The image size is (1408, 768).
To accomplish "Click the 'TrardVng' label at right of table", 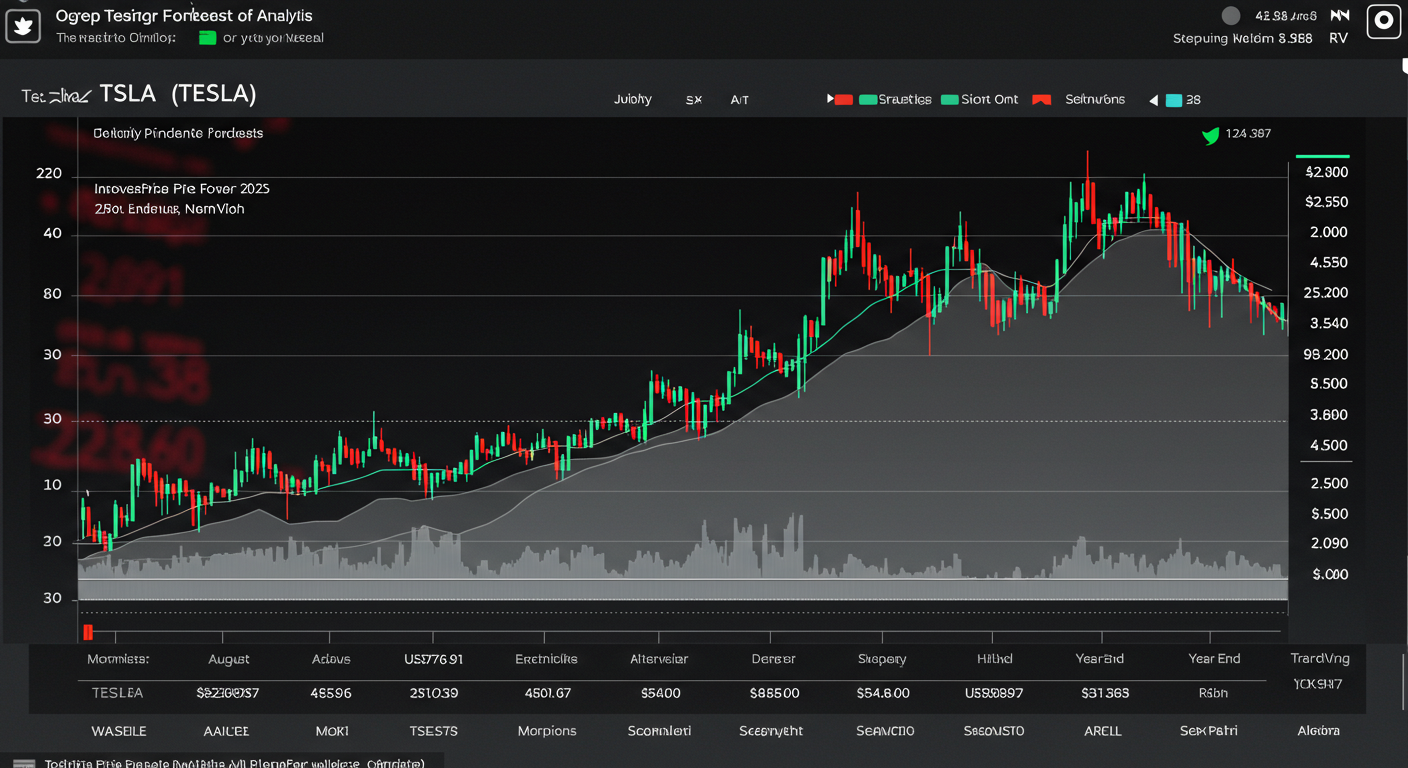I will pos(1320,659).
